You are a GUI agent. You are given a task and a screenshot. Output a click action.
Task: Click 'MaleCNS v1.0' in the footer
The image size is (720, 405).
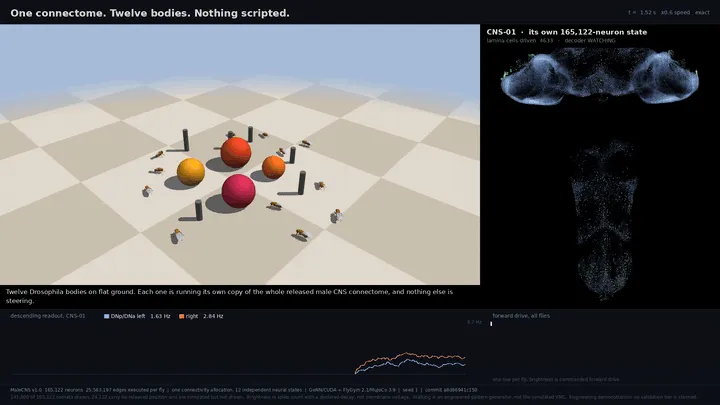point(26,390)
